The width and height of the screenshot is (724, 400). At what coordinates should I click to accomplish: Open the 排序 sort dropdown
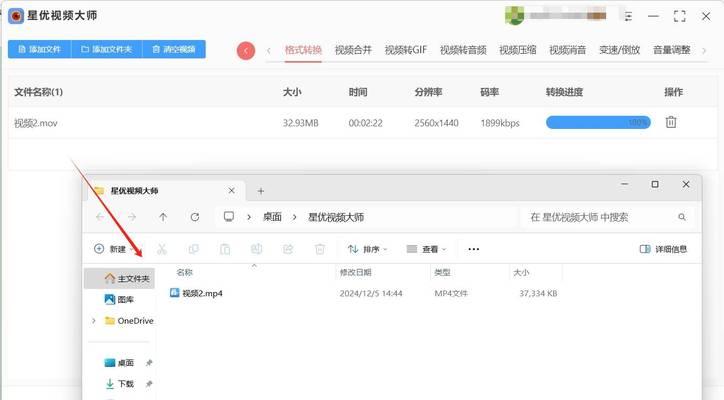[368, 249]
